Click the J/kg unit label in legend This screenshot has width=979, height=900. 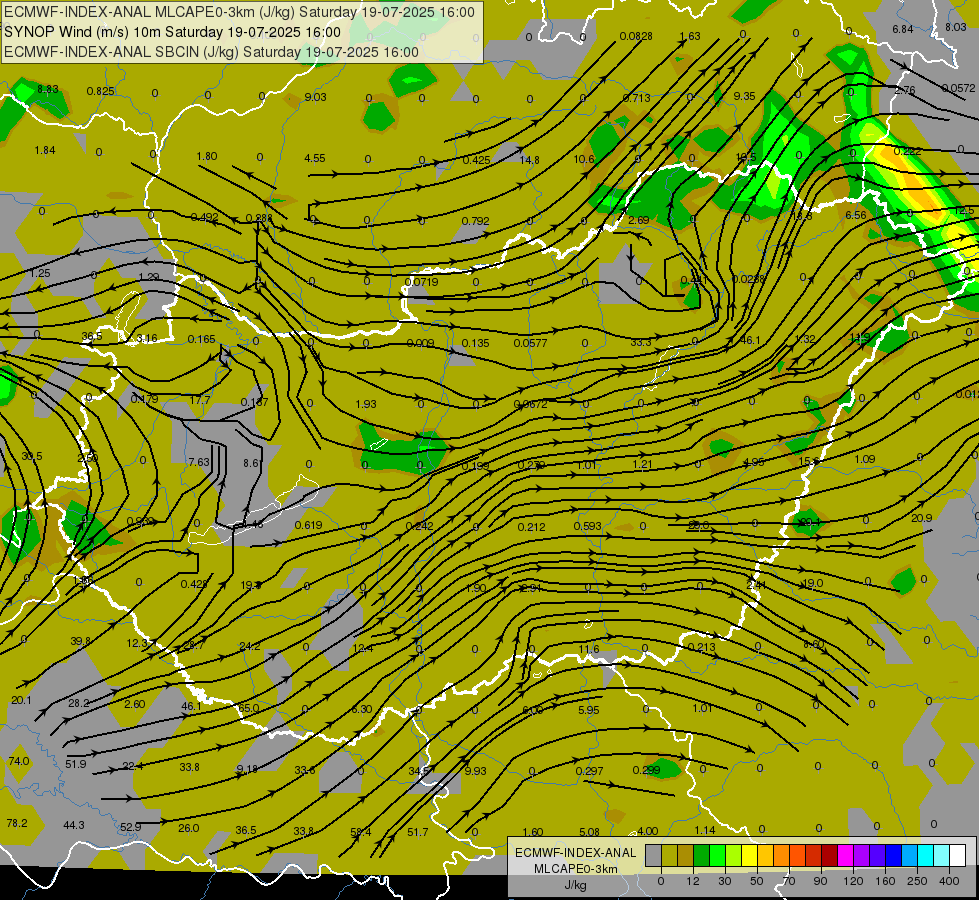576,885
